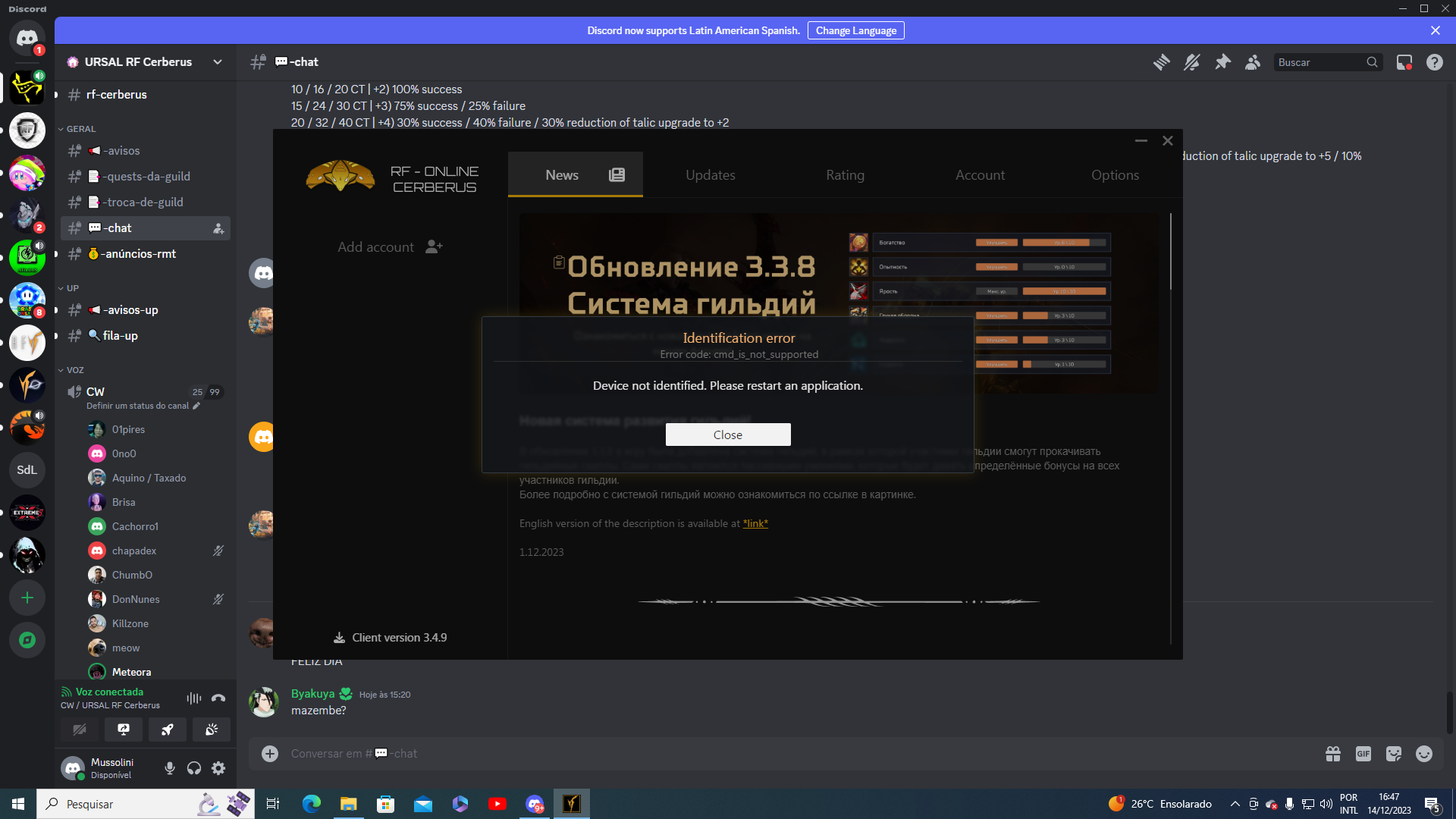Image resolution: width=1456 pixels, height=819 pixels.
Task: Open fila-up channel
Action: [146, 336]
